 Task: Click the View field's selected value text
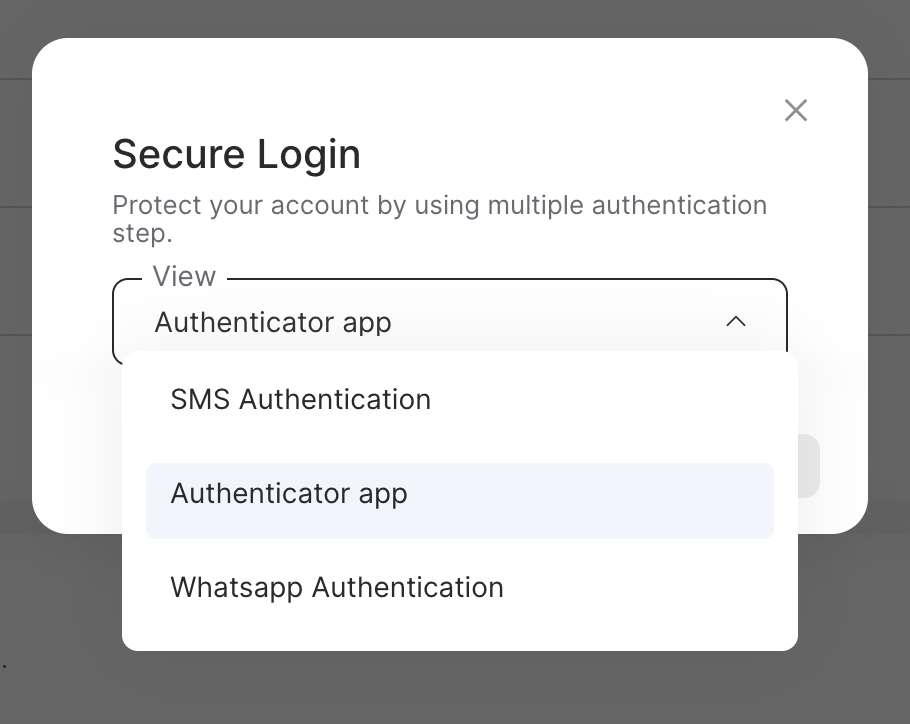click(273, 323)
